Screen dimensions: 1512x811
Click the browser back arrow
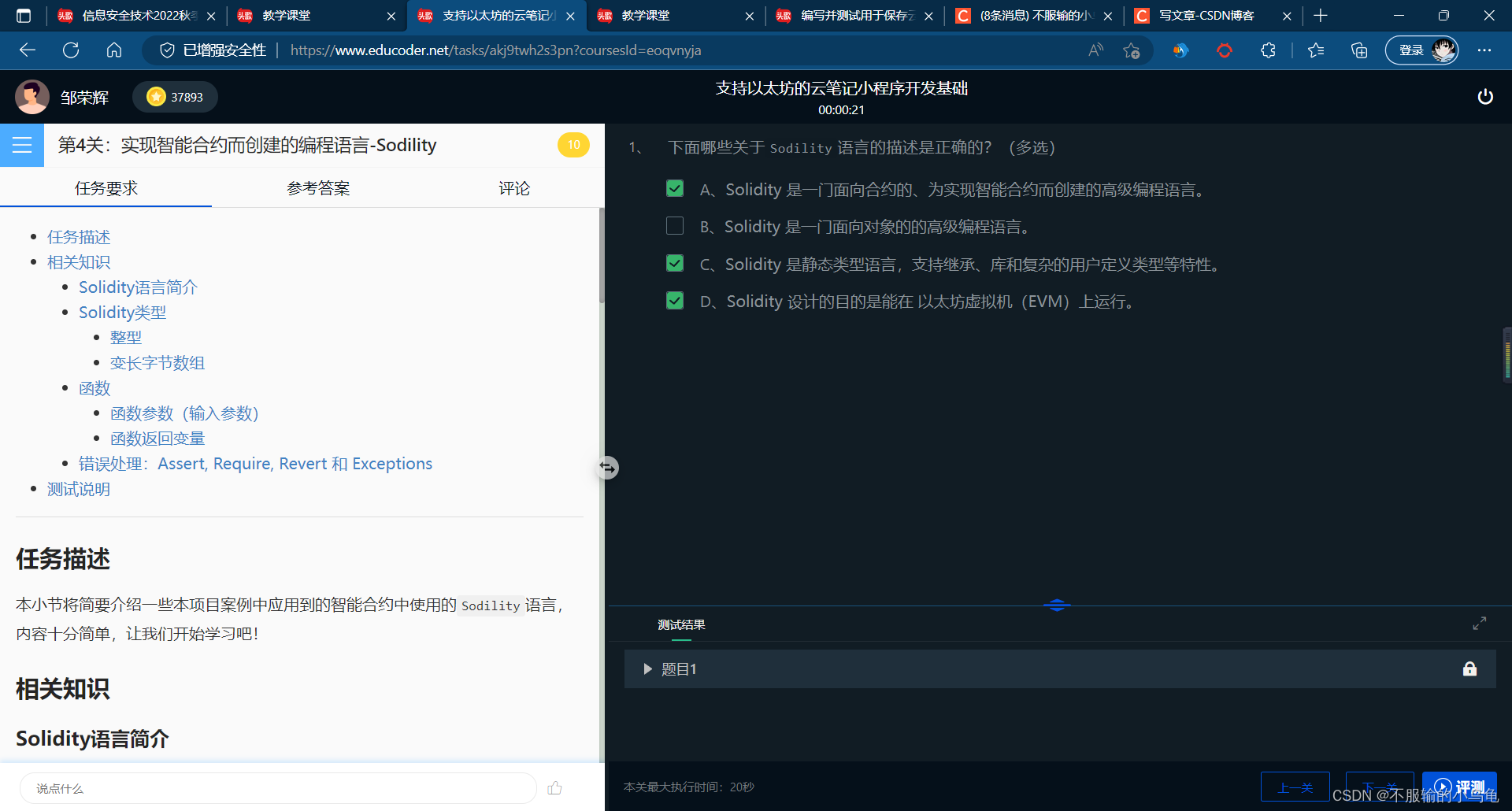[x=28, y=50]
